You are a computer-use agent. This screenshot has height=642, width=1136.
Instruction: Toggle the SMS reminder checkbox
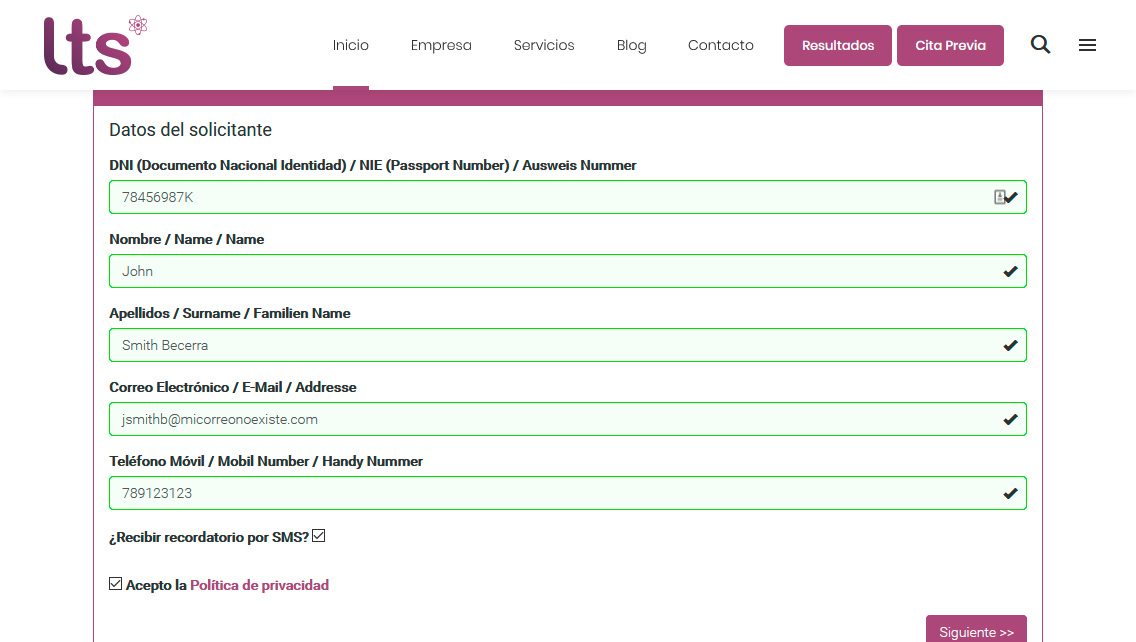(319, 536)
